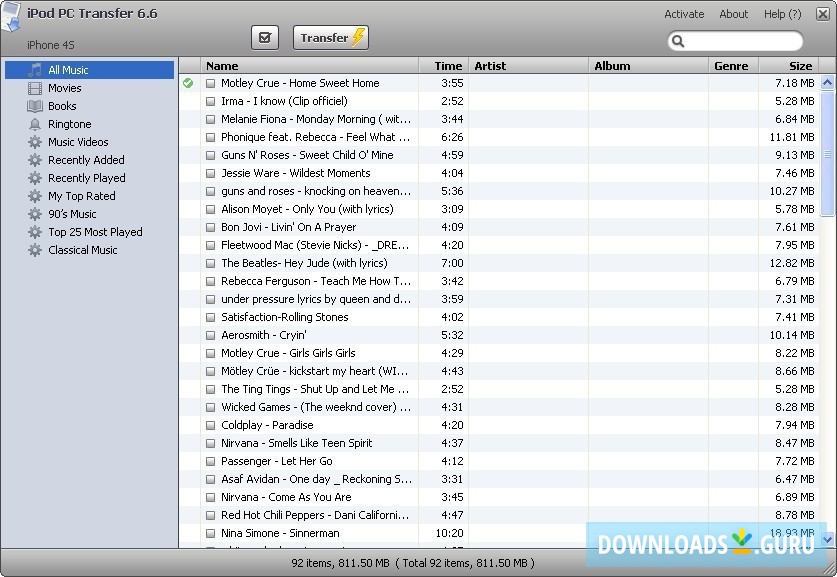Click the vertical scrollbar thumb
Screen dimensions: 837x577
tap(827, 154)
